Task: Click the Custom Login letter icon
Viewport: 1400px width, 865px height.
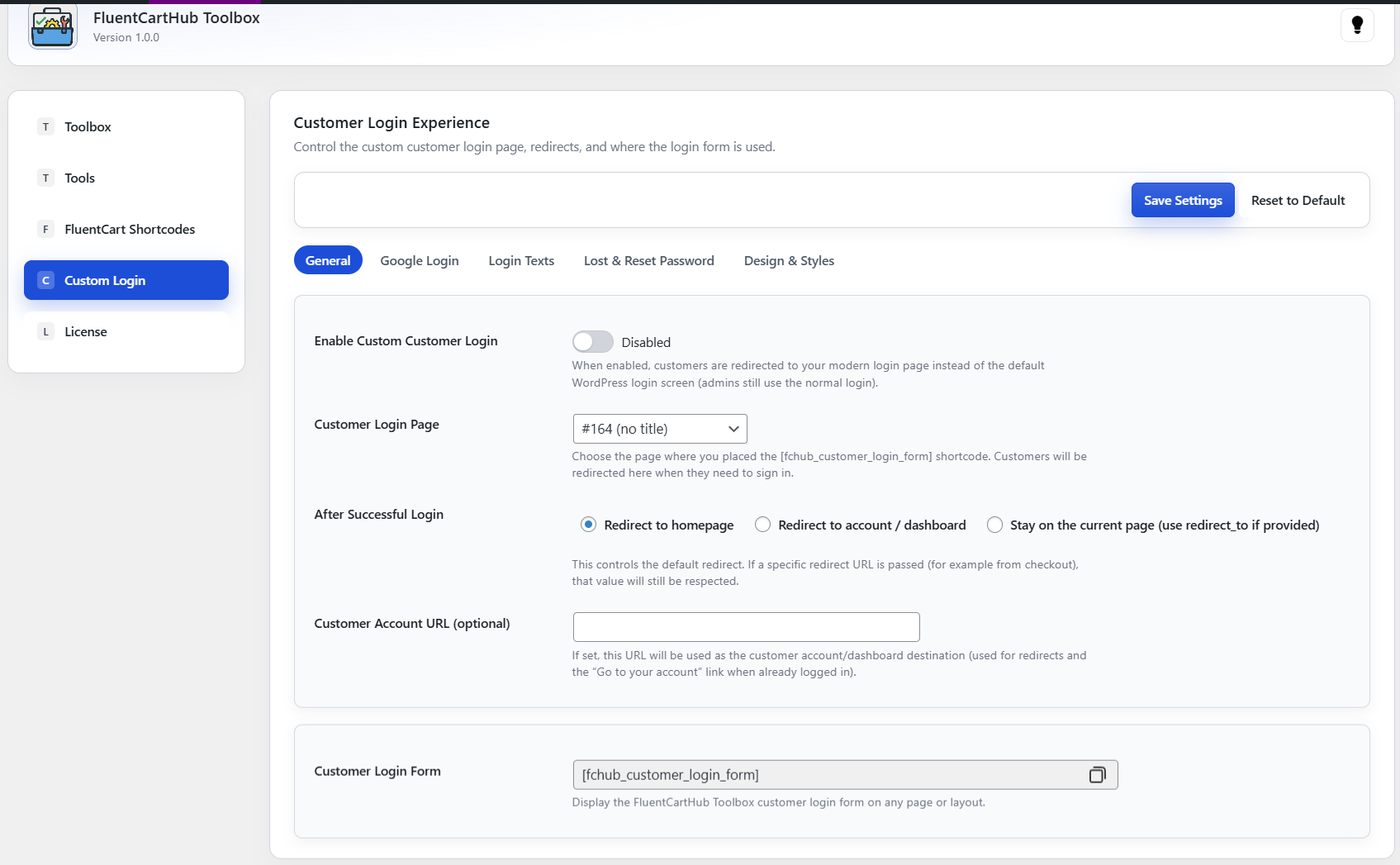Action: (45, 281)
